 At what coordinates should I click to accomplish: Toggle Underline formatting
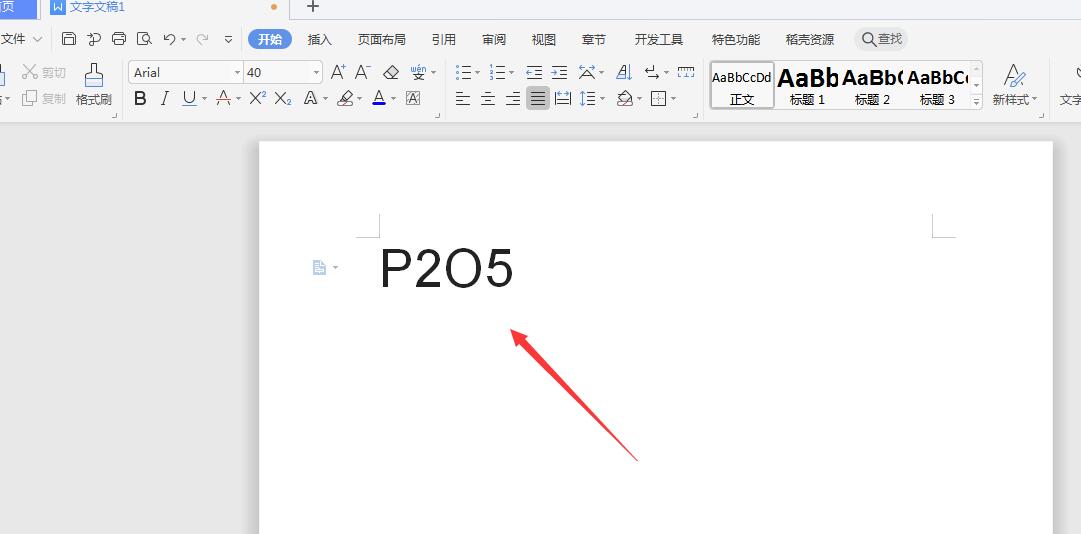coord(190,99)
